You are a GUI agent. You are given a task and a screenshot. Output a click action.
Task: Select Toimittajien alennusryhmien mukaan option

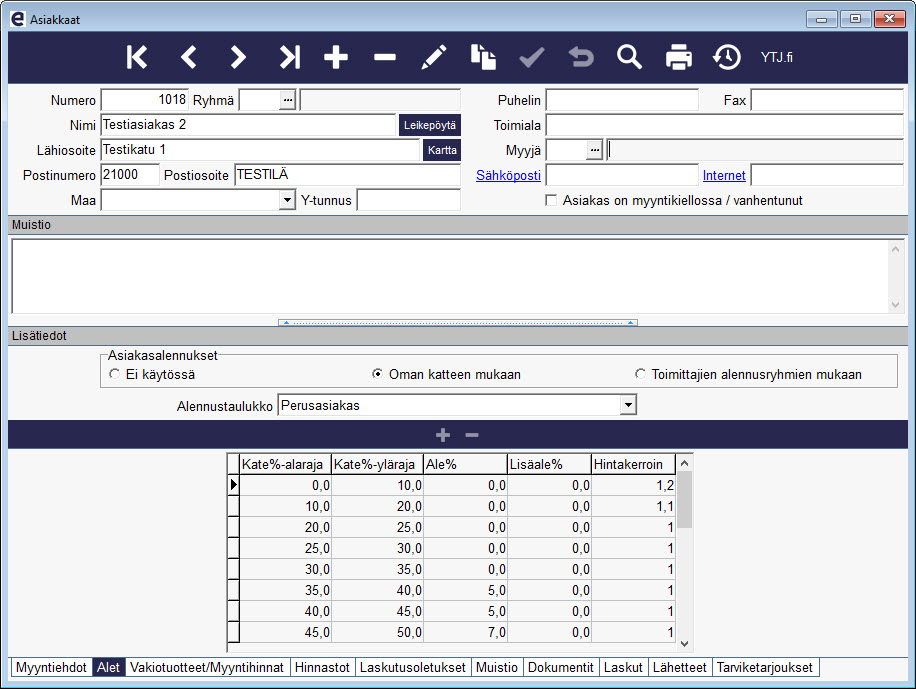(x=640, y=374)
